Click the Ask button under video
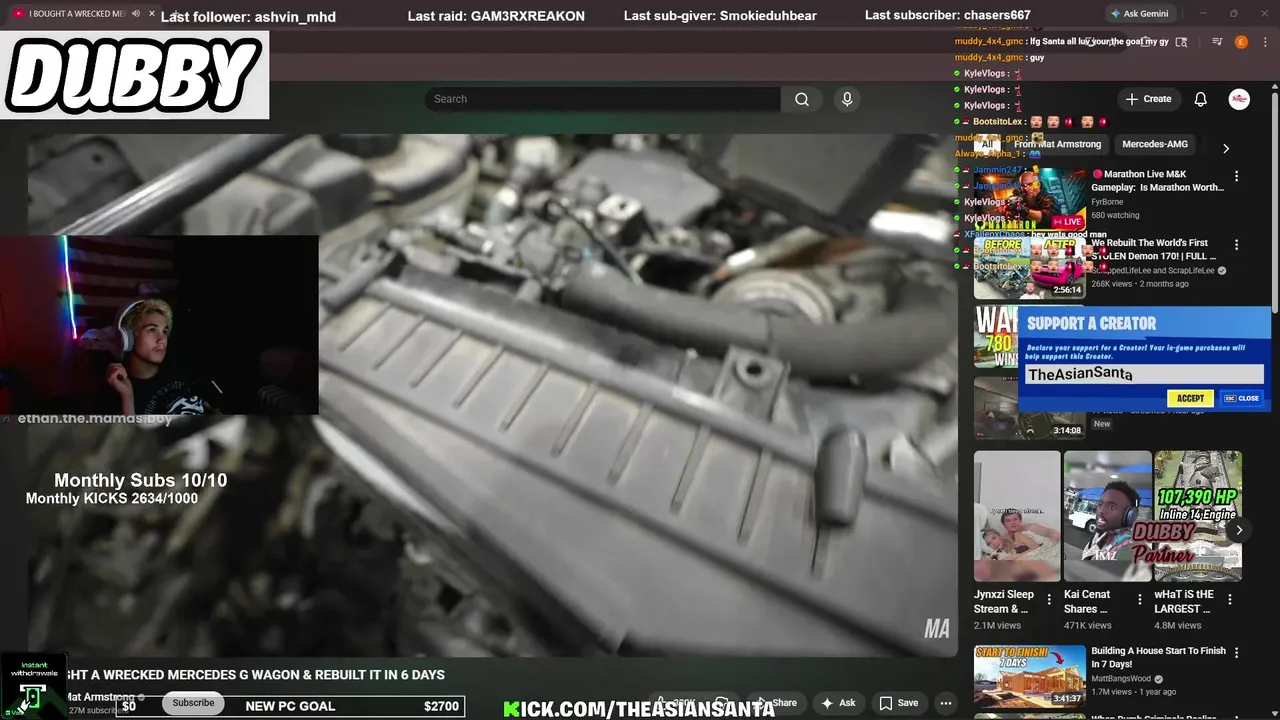 click(x=838, y=703)
